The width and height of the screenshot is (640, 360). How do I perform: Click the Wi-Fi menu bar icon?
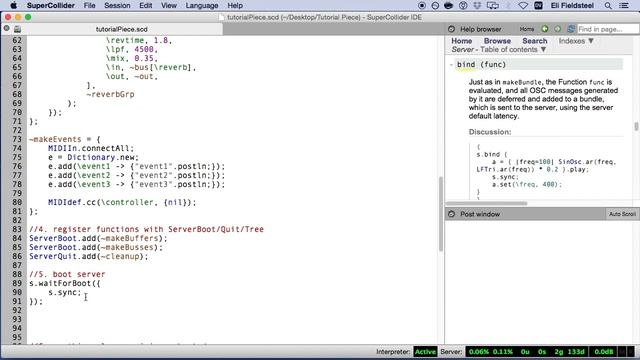coord(523,5)
